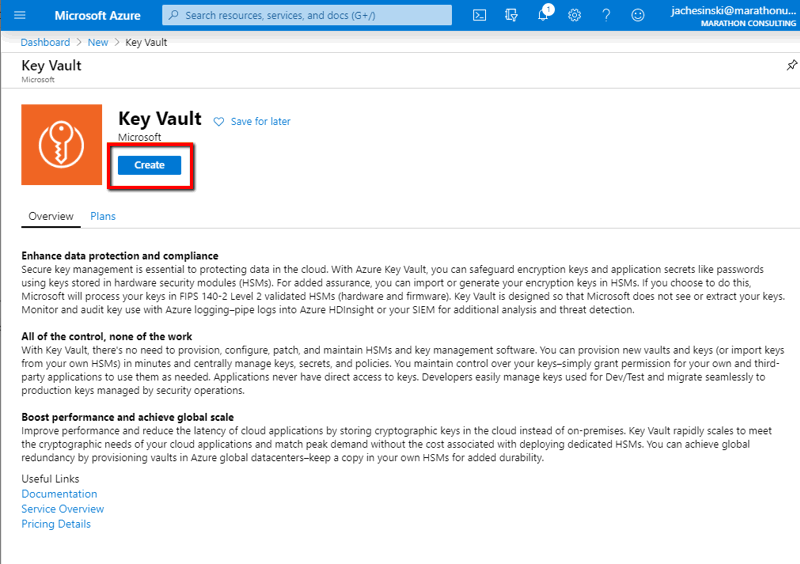
Task: Click the search resources input box
Action: pyautogui.click(x=310, y=15)
